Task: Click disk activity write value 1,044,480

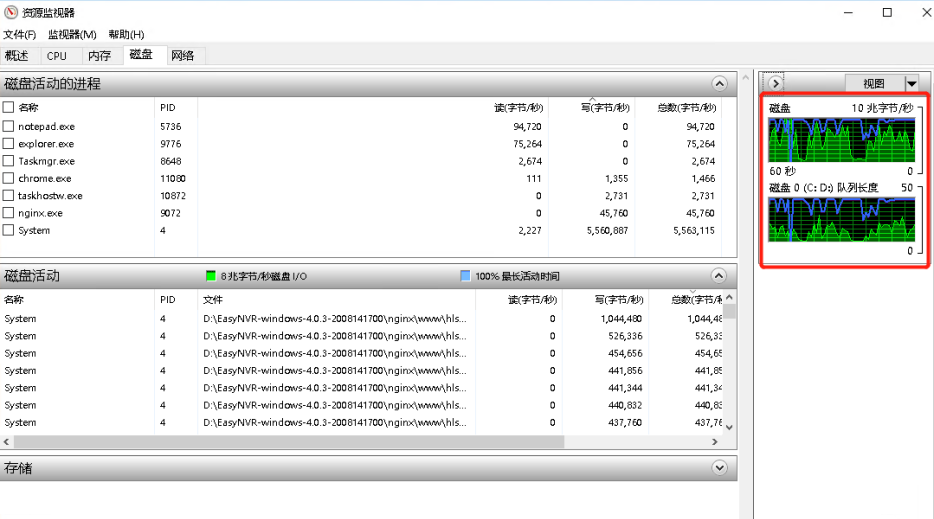Action: point(621,319)
